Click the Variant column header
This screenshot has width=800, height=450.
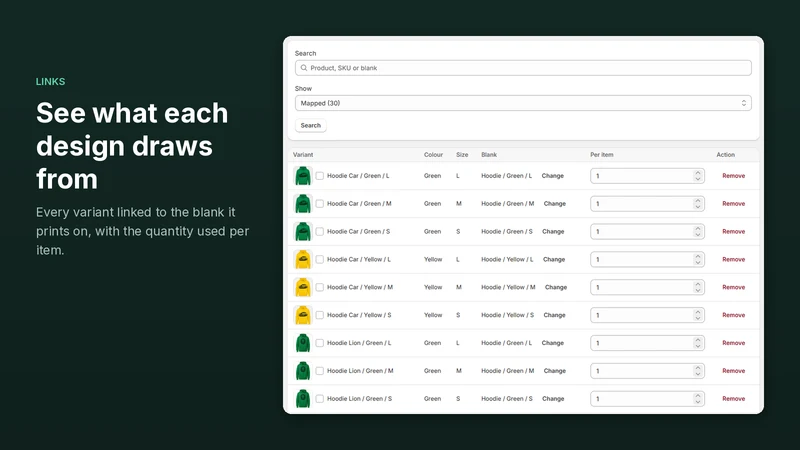(x=303, y=155)
